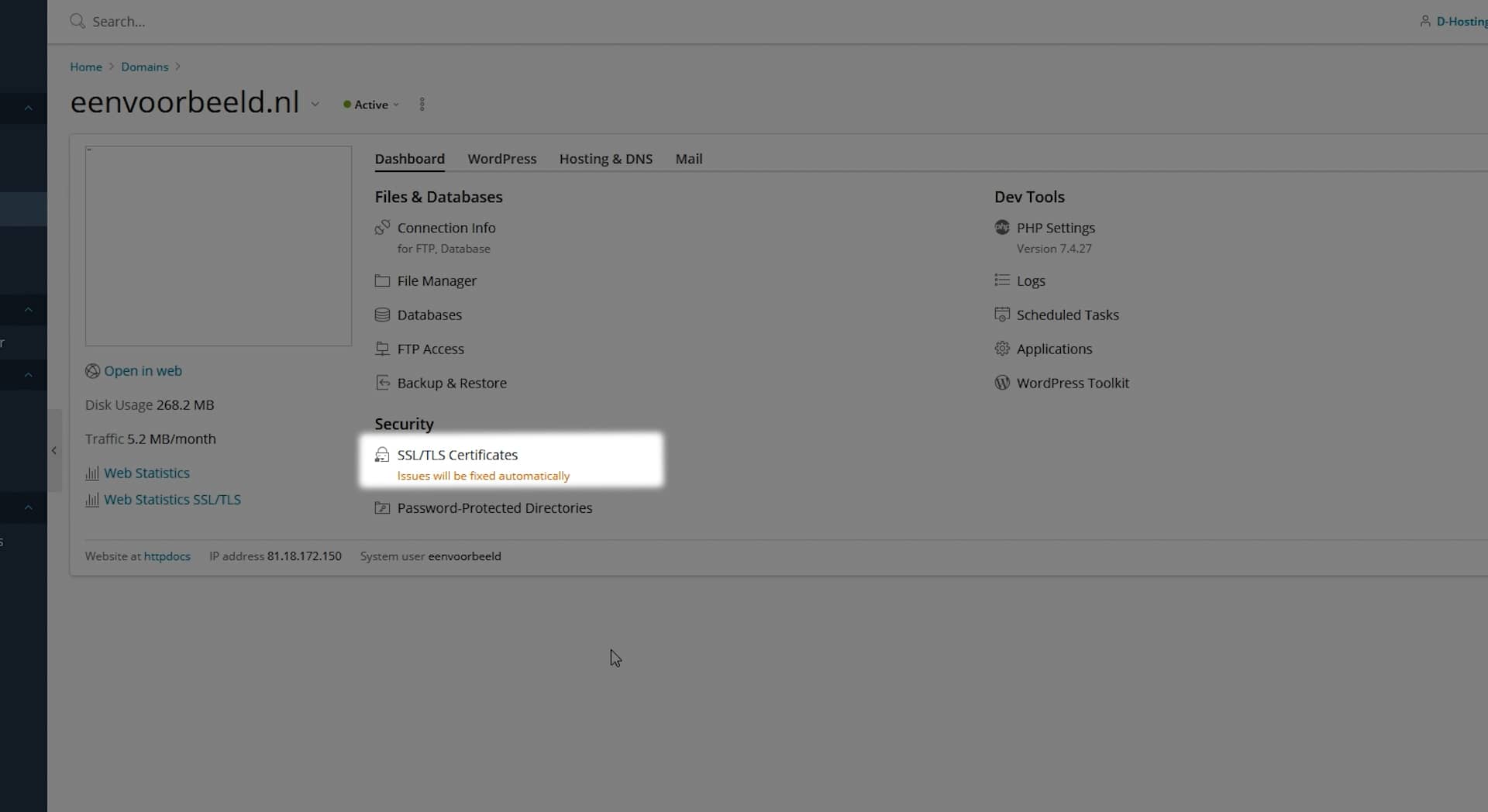This screenshot has width=1488, height=812.
Task: Collapse the sidebar with the arrow handle
Action: 54,450
